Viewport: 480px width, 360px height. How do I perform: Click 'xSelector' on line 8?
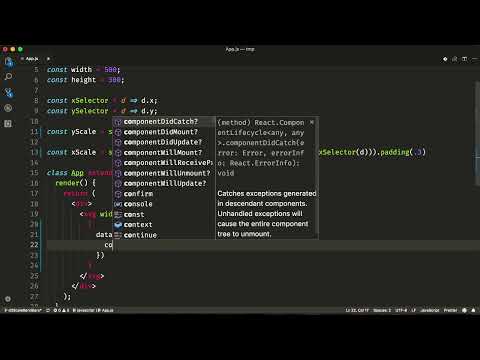(90, 101)
